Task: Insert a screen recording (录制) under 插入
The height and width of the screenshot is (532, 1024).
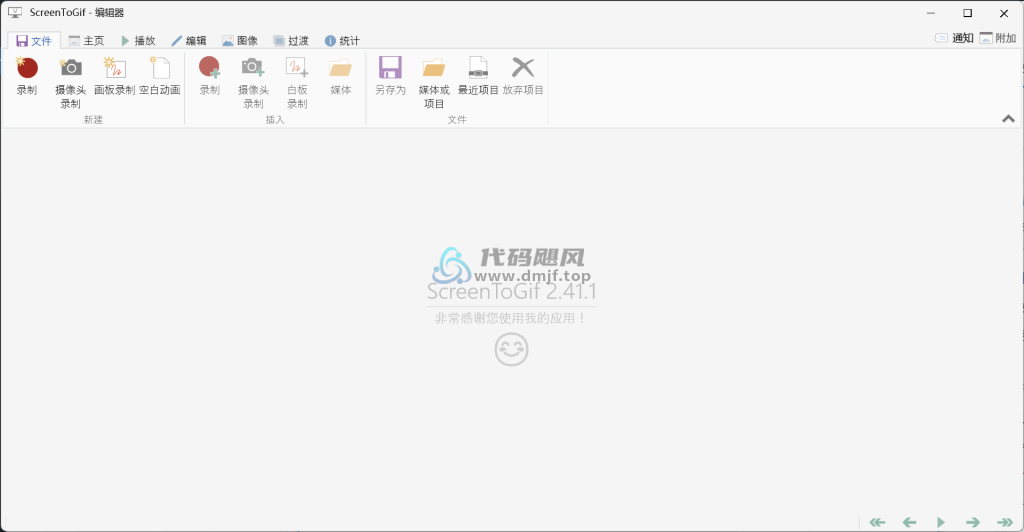Action: pos(210,76)
